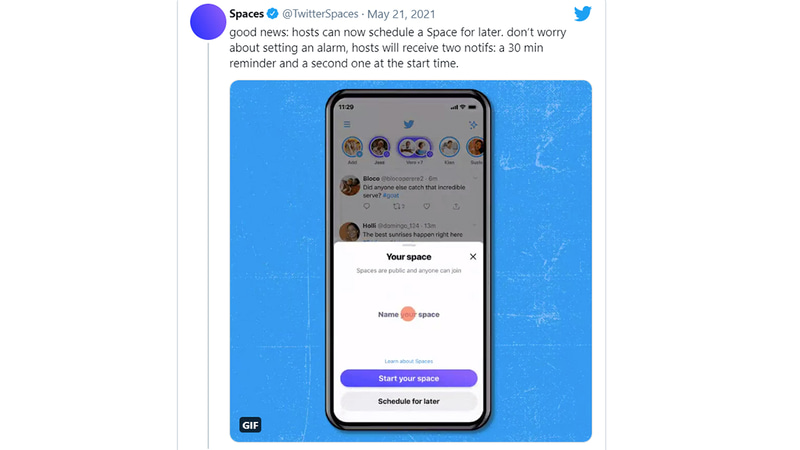Click the Start your space button

point(408,378)
